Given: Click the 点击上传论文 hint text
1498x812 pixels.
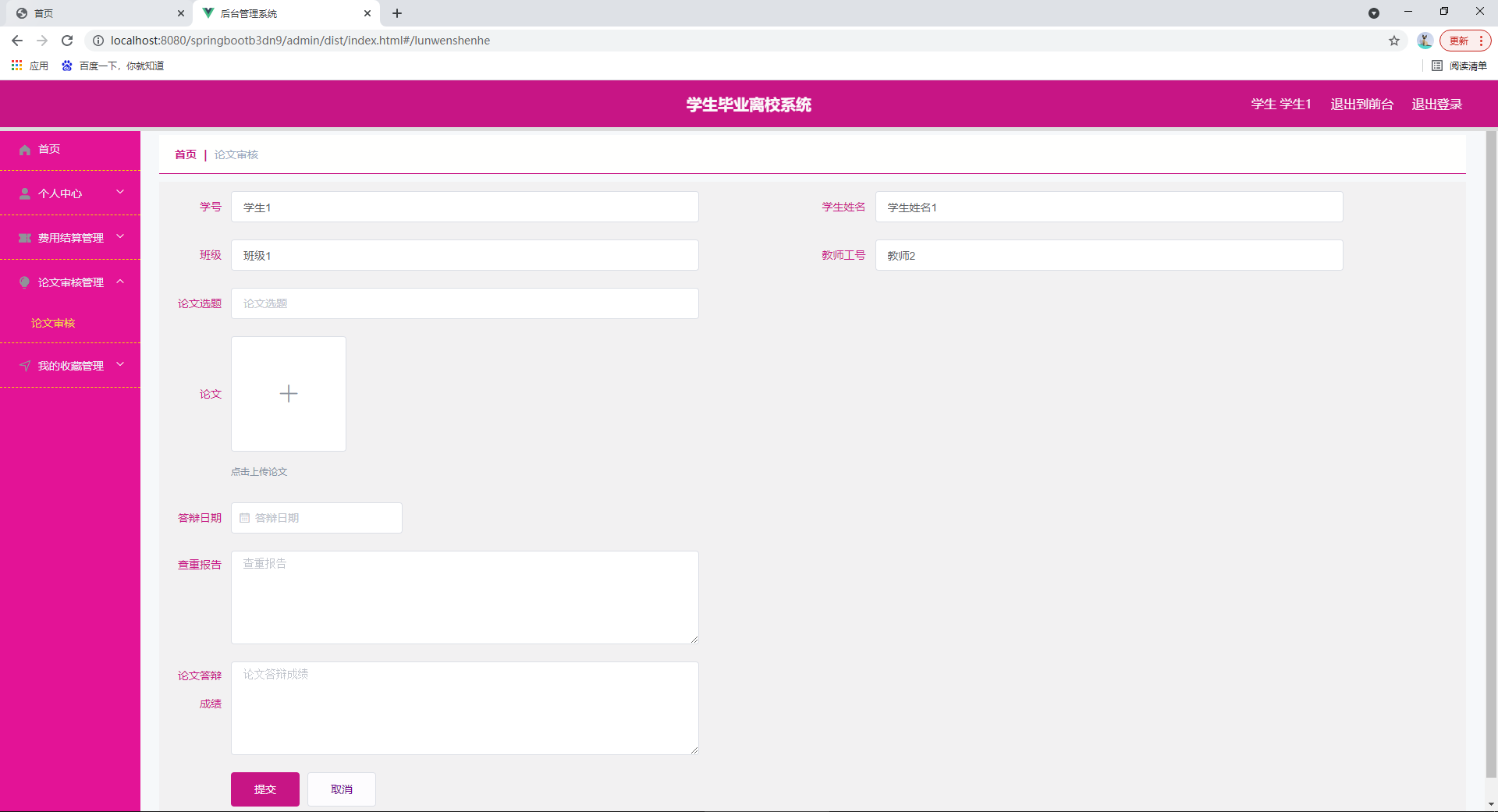Looking at the screenshot, I should point(259,472).
